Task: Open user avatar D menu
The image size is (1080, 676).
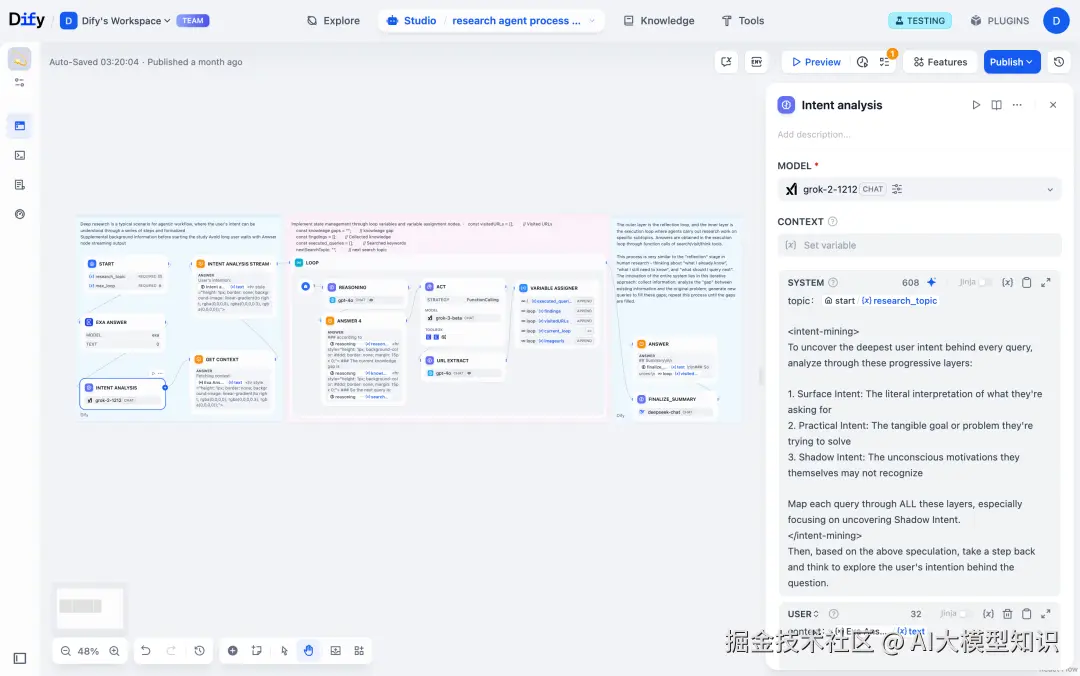Action: coord(1056,21)
